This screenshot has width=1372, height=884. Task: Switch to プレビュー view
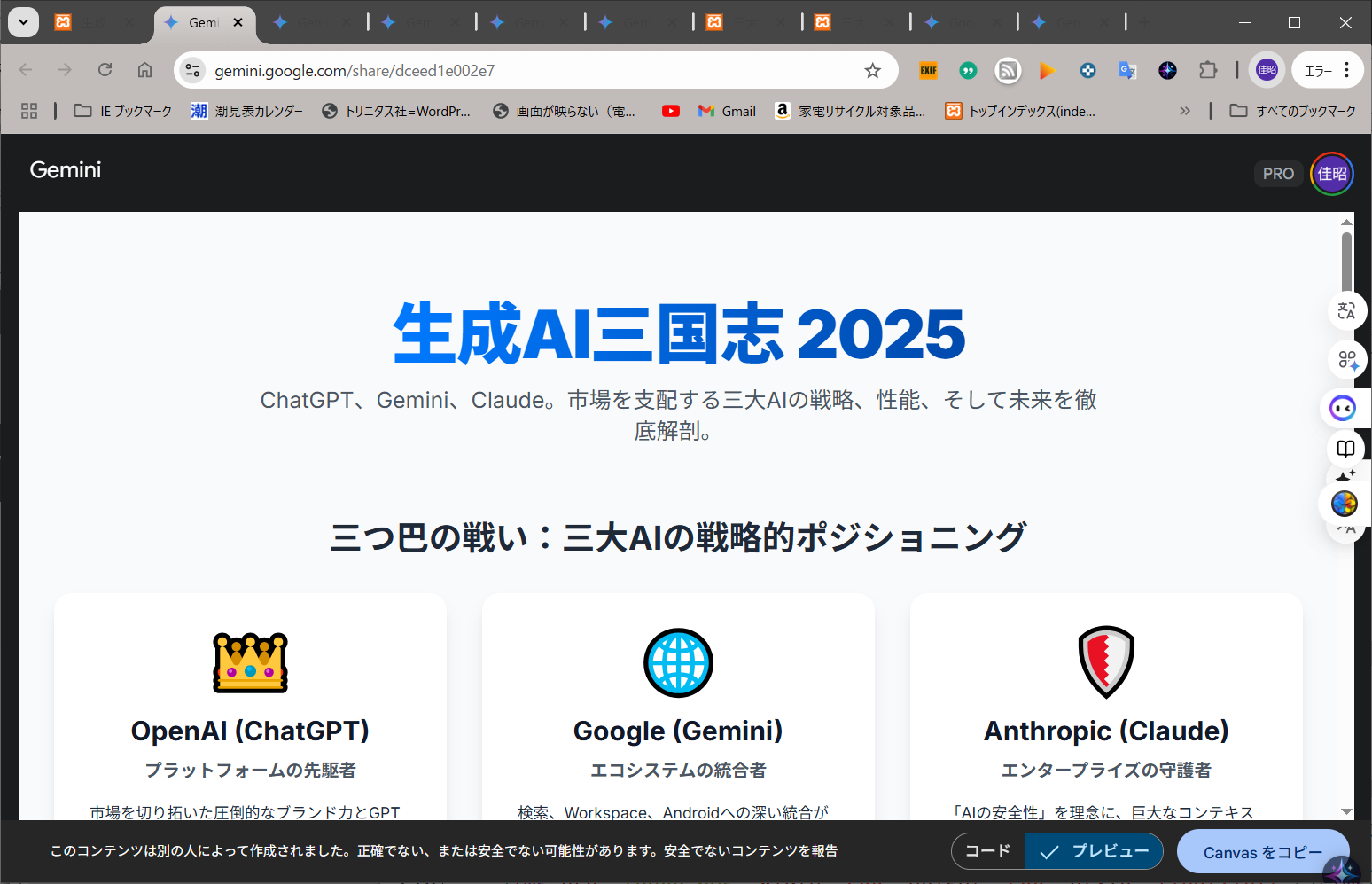(x=1095, y=851)
